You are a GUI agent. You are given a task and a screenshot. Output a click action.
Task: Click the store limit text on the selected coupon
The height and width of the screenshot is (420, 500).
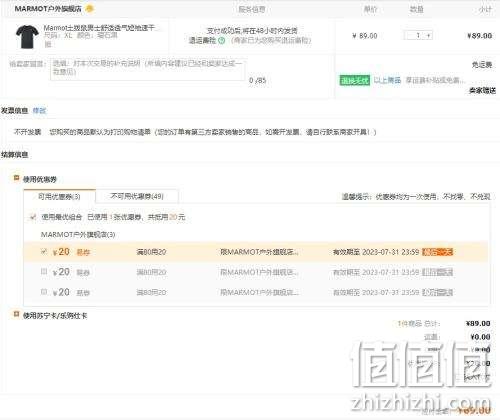[x=259, y=252]
